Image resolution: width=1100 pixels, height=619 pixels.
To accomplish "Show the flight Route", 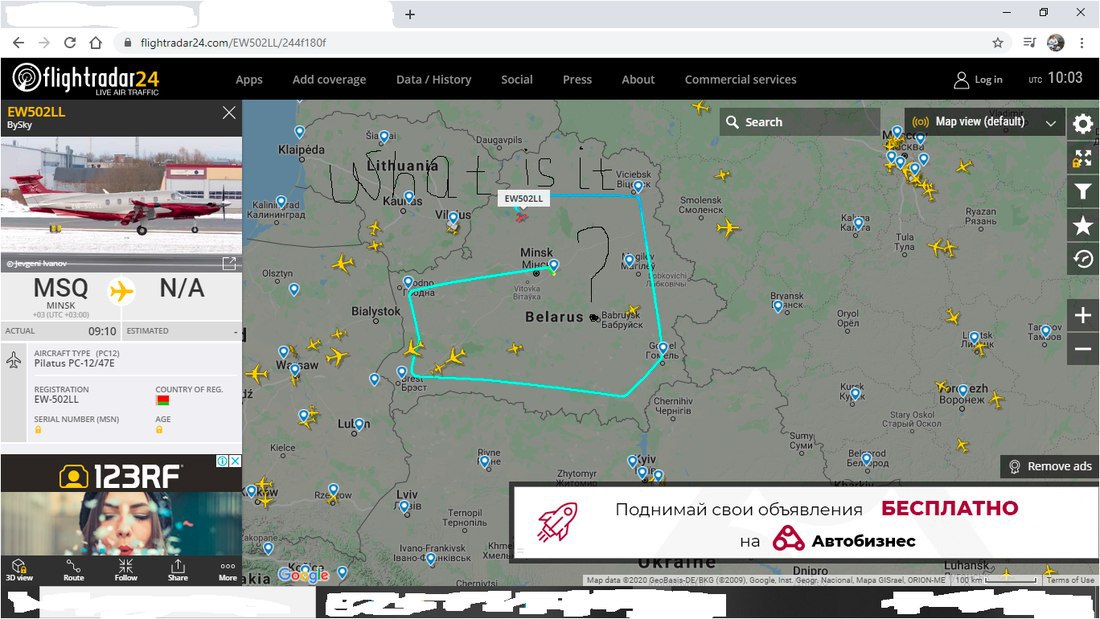I will click(x=74, y=570).
